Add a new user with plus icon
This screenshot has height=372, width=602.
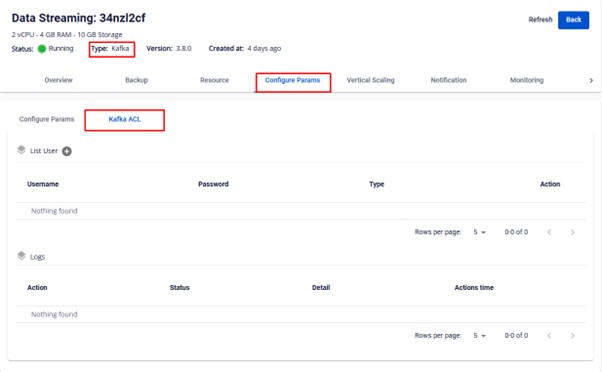click(x=67, y=151)
